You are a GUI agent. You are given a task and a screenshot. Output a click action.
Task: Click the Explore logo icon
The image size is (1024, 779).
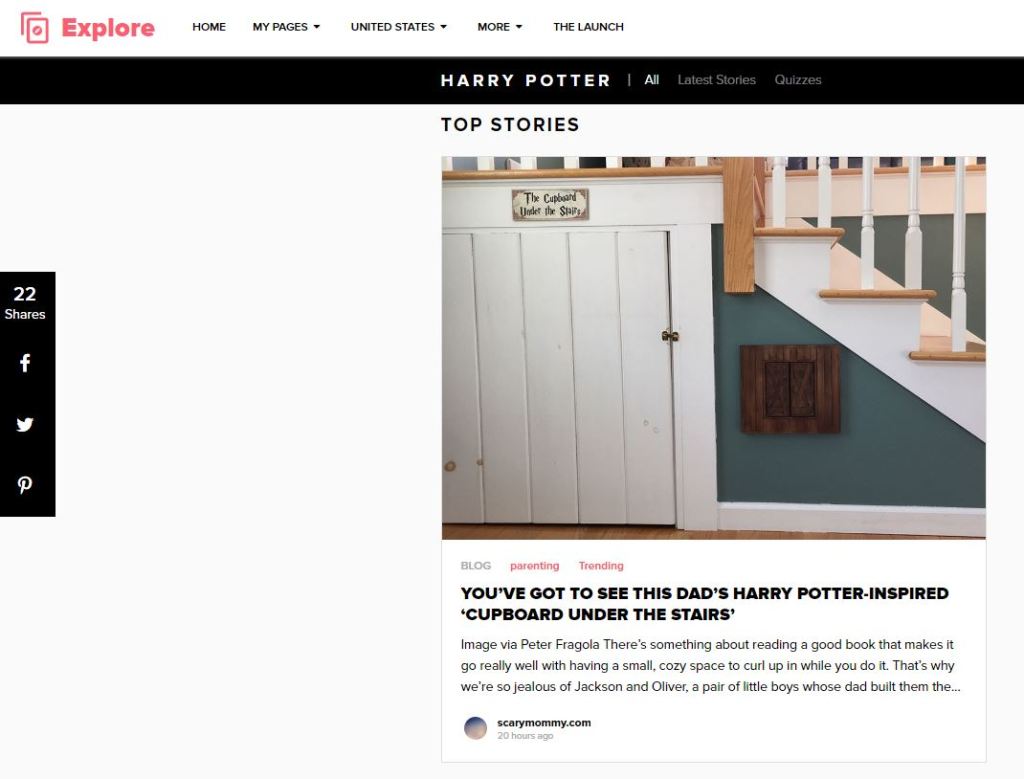click(35, 27)
